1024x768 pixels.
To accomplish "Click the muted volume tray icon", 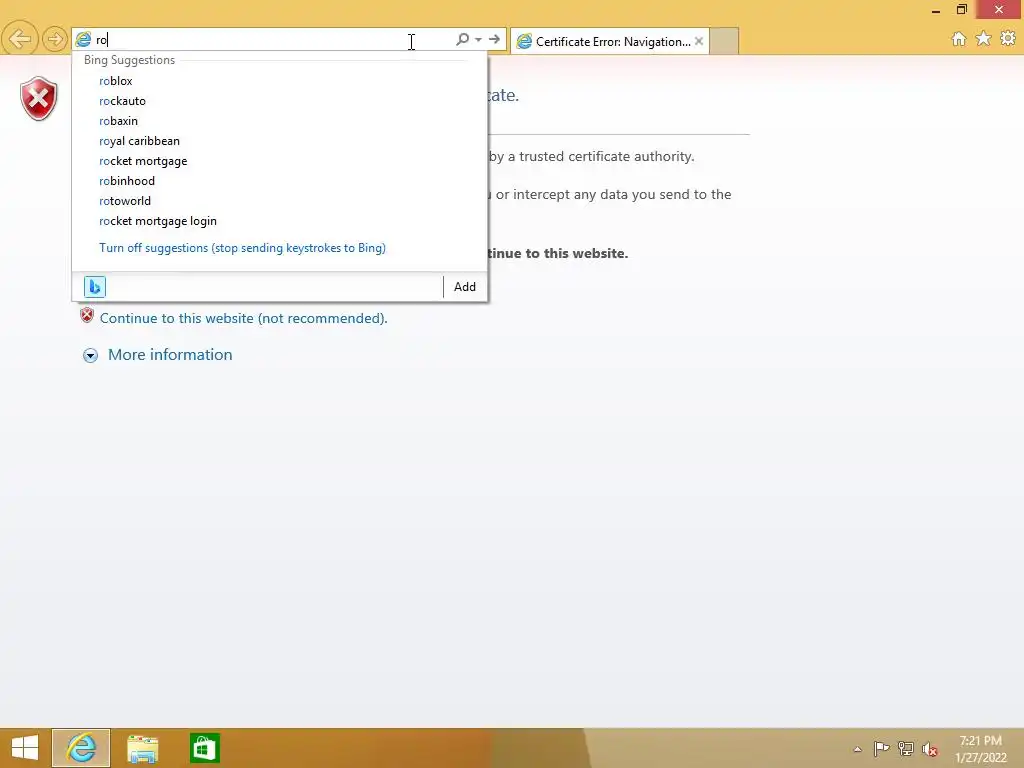I will point(929,749).
